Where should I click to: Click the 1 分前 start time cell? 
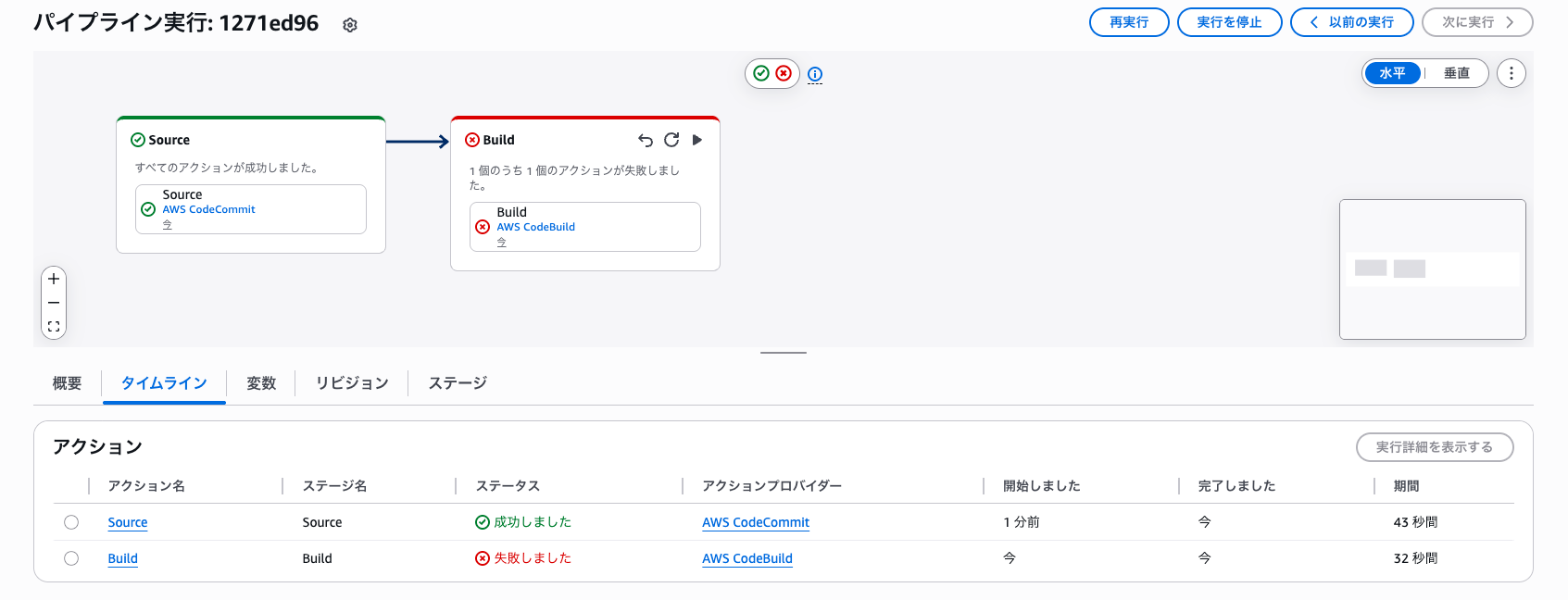tap(1022, 522)
